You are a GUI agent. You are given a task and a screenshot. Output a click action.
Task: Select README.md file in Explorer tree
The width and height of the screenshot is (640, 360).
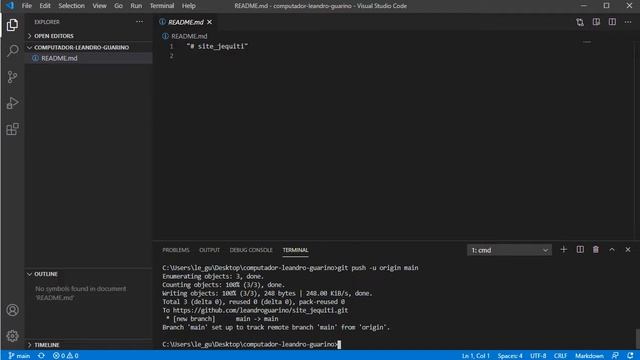[x=89, y=58]
